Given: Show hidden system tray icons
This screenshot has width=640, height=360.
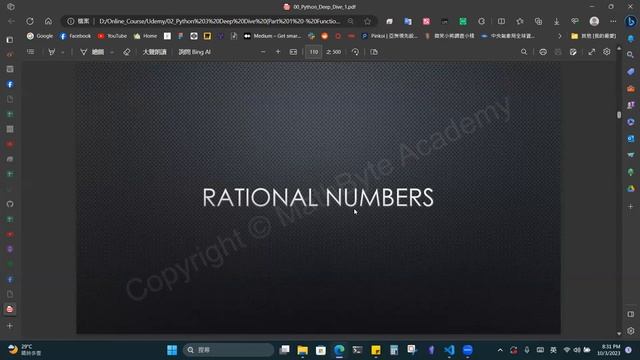Looking at the screenshot, I should [500, 350].
